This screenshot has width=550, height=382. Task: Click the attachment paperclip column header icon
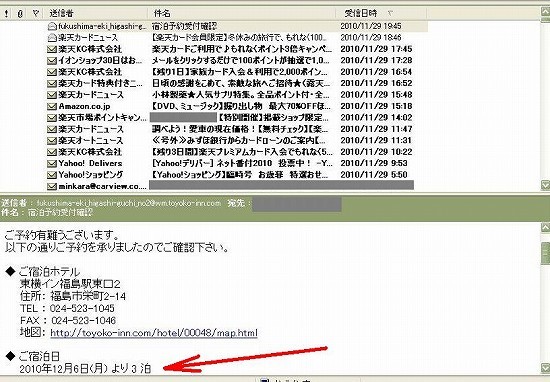pyautogui.click(x=20, y=14)
